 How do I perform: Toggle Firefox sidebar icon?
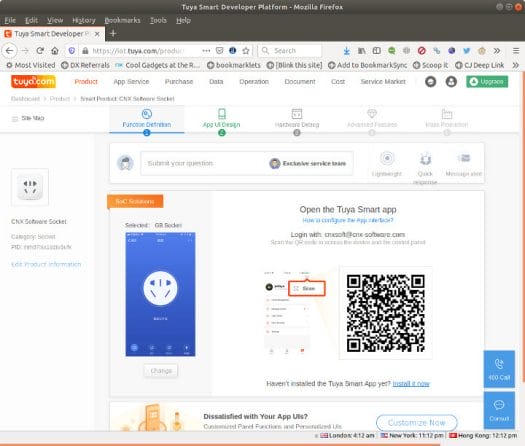[x=377, y=51]
